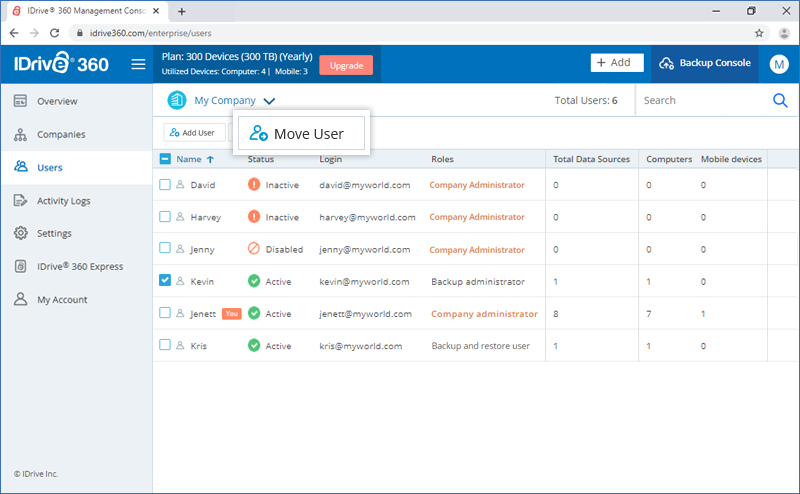800x494 pixels.
Task: Click the Total Data Sources column header
Action: tap(591, 159)
